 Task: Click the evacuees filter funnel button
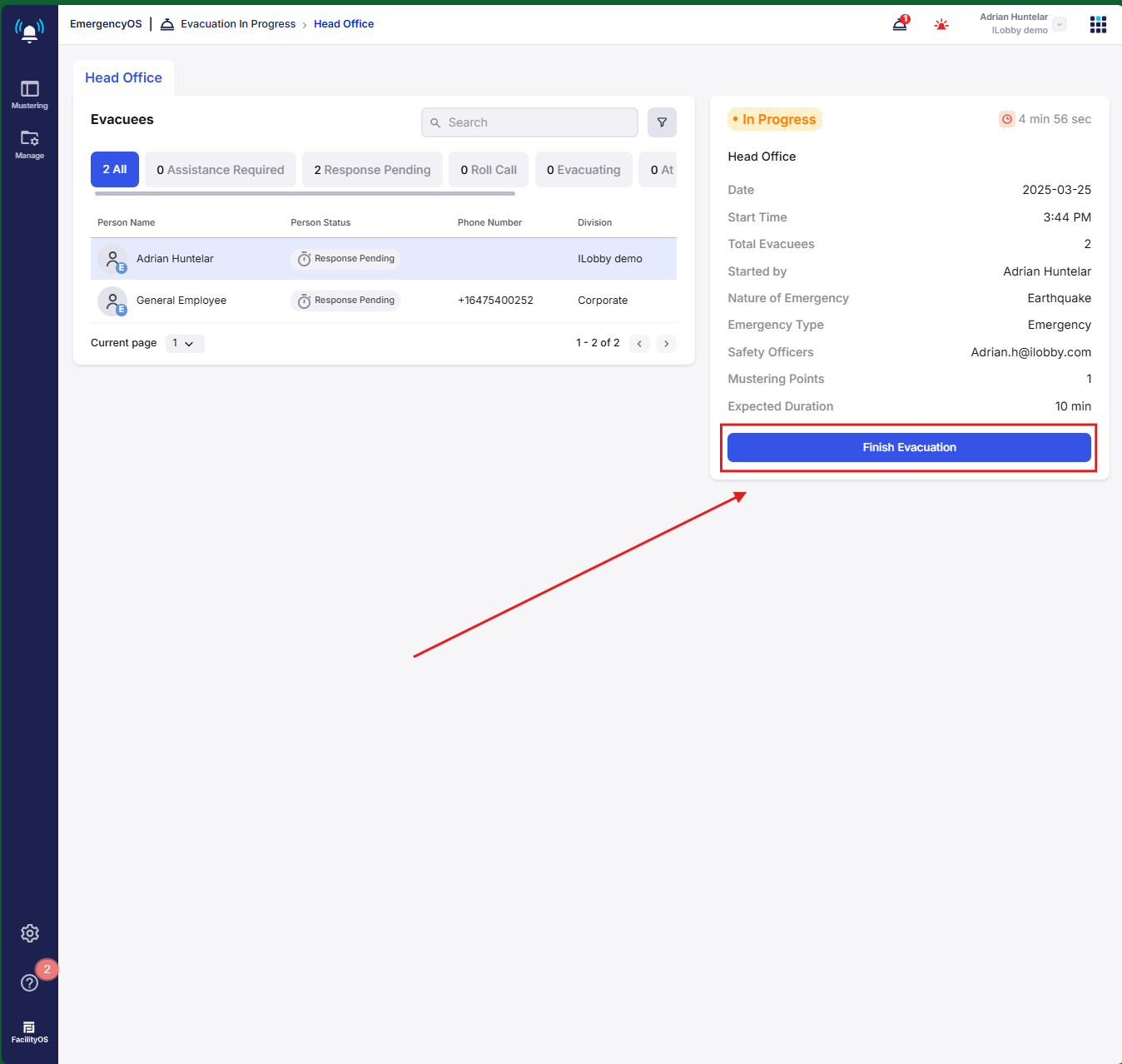click(x=662, y=122)
